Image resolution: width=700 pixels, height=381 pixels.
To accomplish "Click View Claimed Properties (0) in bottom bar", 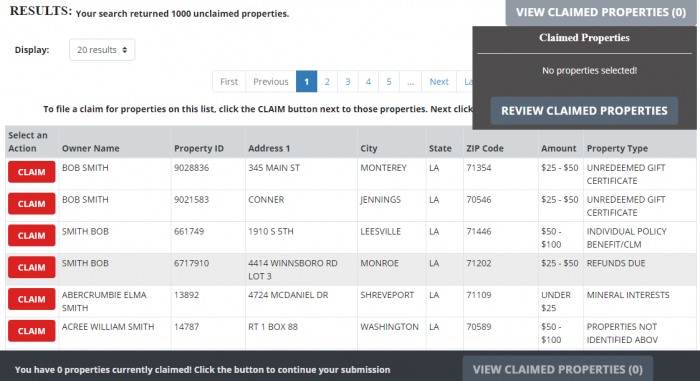I will click(x=558, y=369).
